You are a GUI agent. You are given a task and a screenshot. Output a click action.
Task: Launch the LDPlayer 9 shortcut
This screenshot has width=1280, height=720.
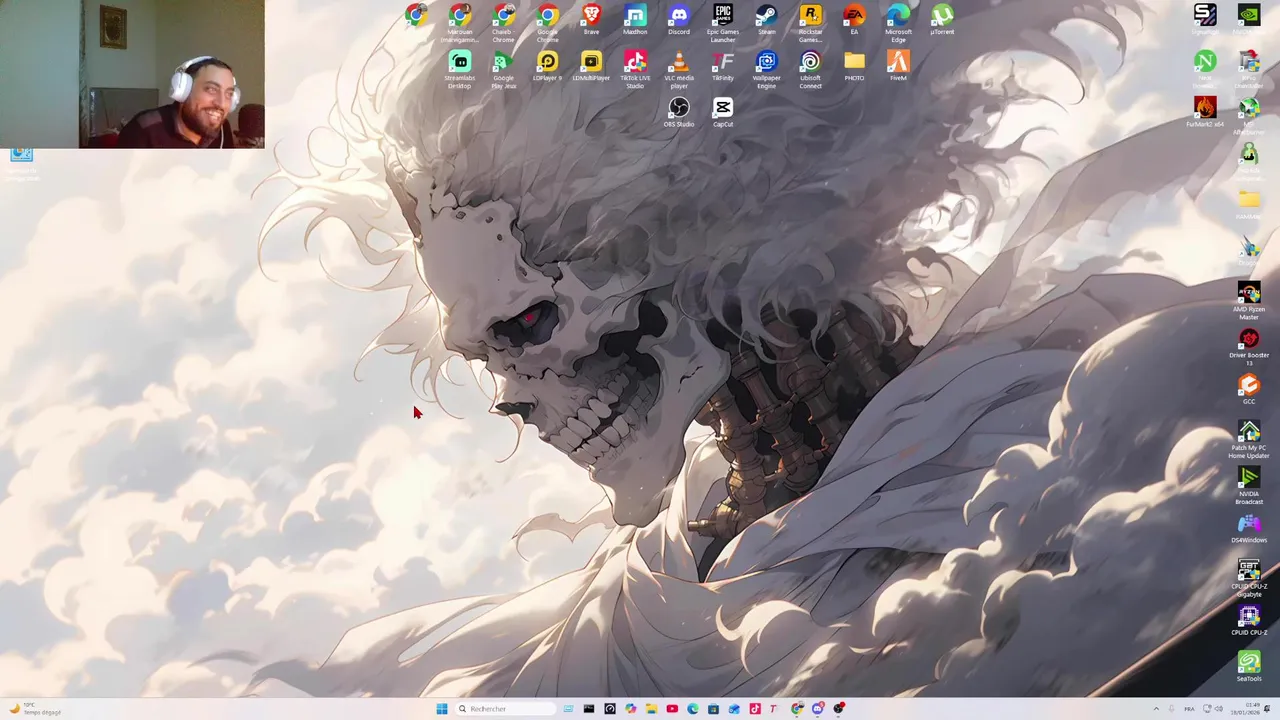click(x=547, y=66)
